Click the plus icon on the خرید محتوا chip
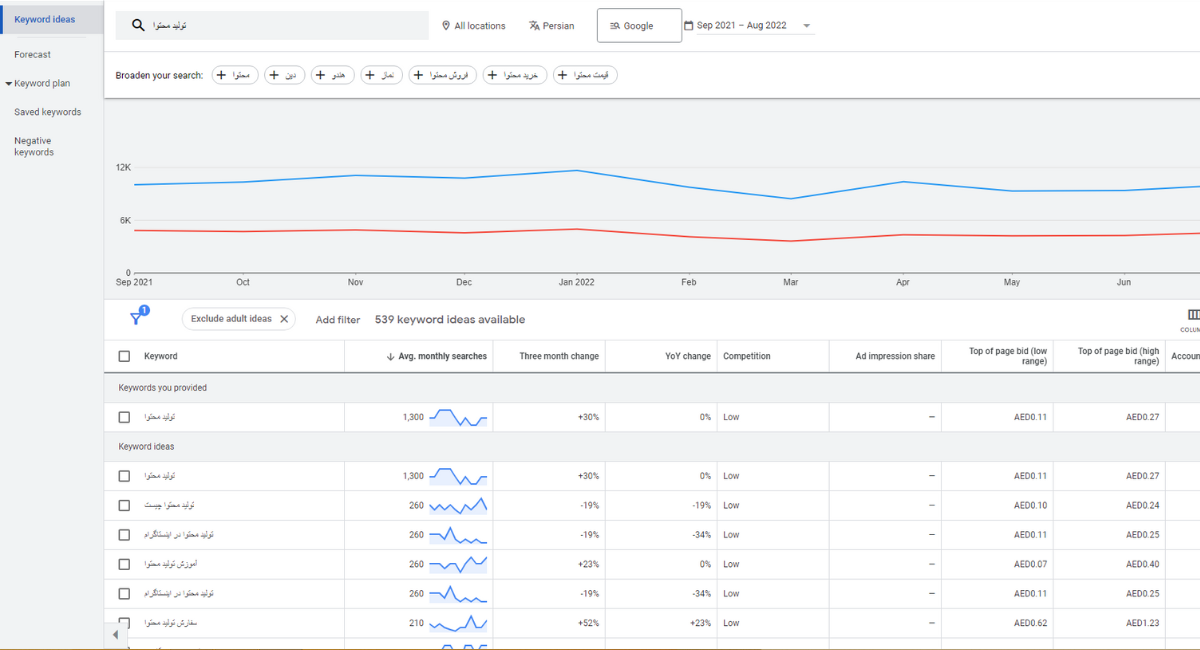Viewport: 1200px width, 650px height. coord(492,75)
